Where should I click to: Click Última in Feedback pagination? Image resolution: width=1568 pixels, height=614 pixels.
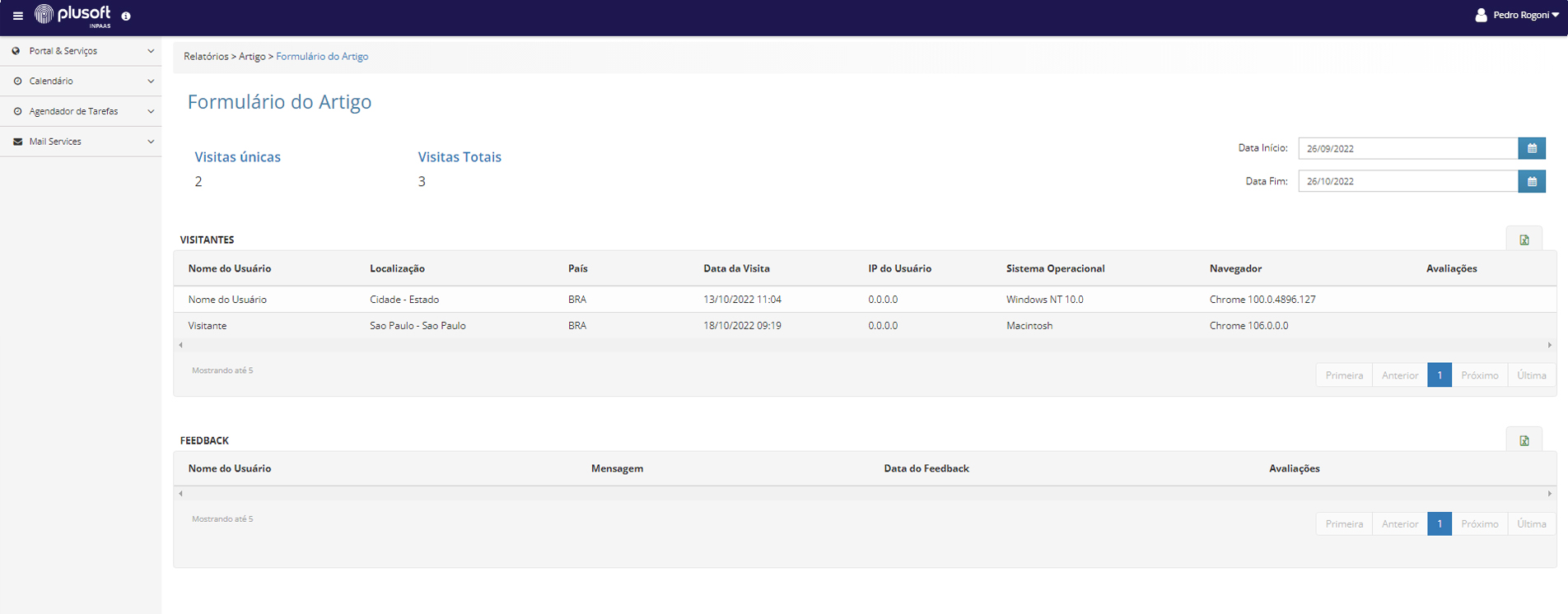pos(1532,523)
